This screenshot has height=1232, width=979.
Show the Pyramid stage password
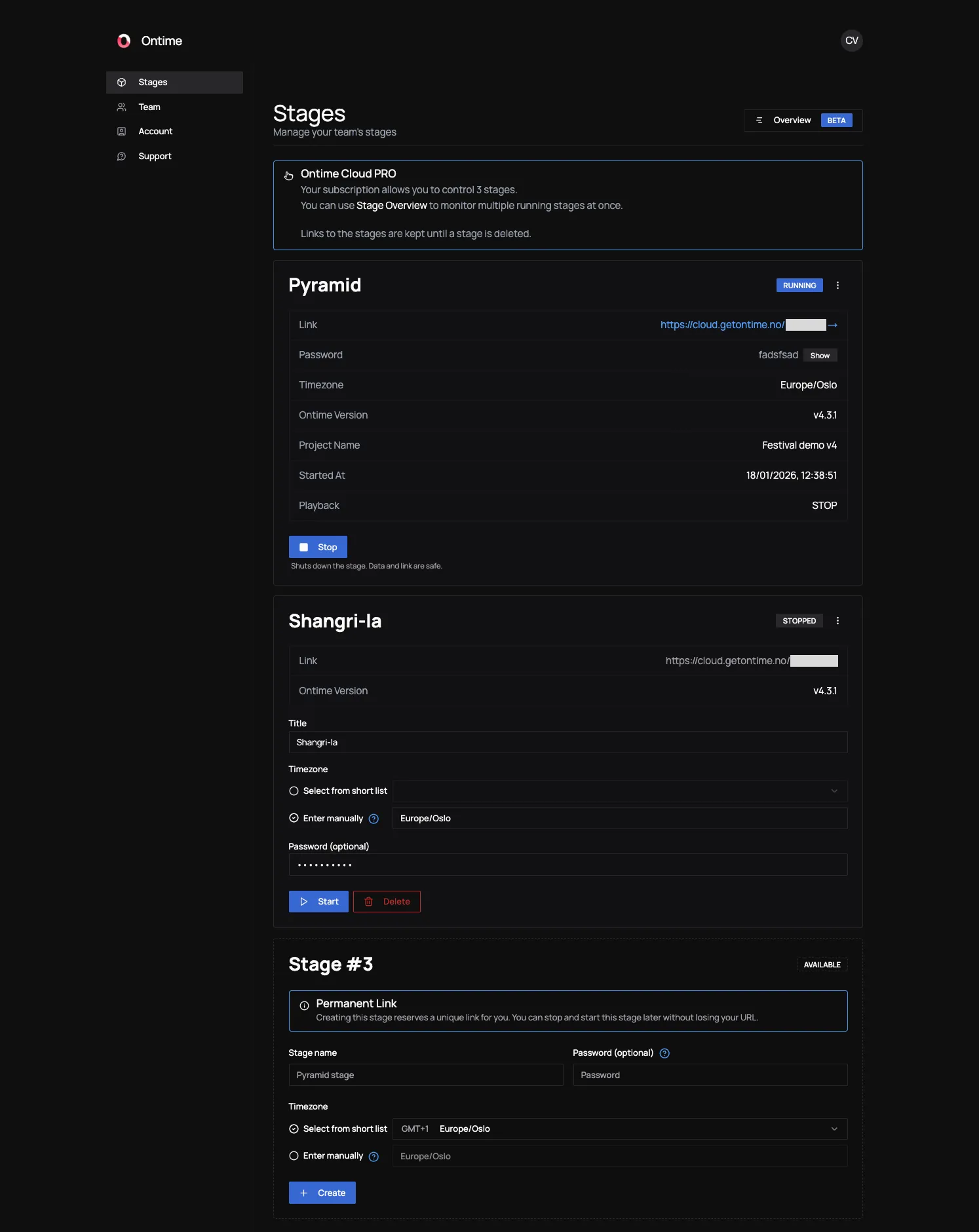pos(820,356)
